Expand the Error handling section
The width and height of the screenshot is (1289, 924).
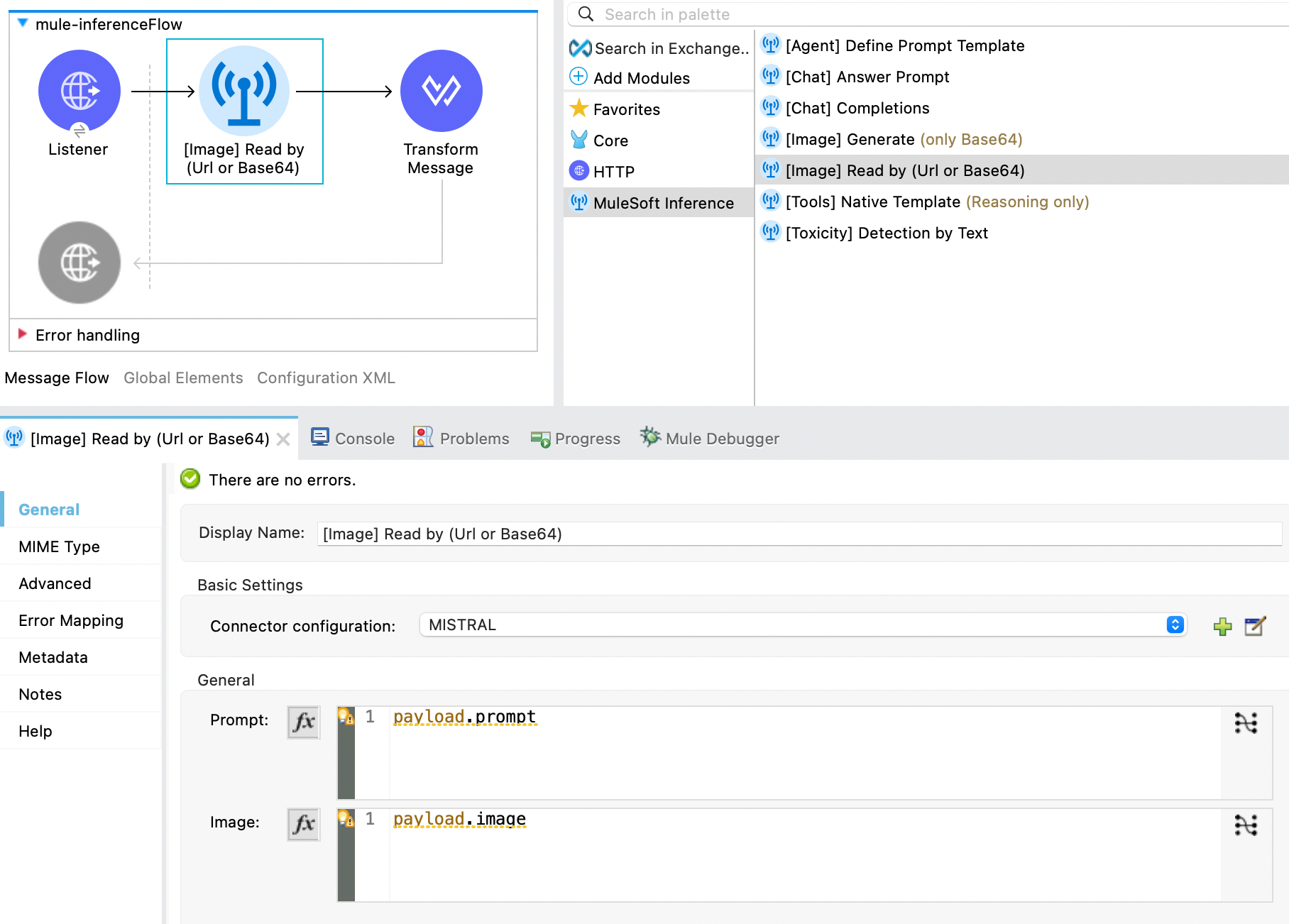tap(22, 334)
